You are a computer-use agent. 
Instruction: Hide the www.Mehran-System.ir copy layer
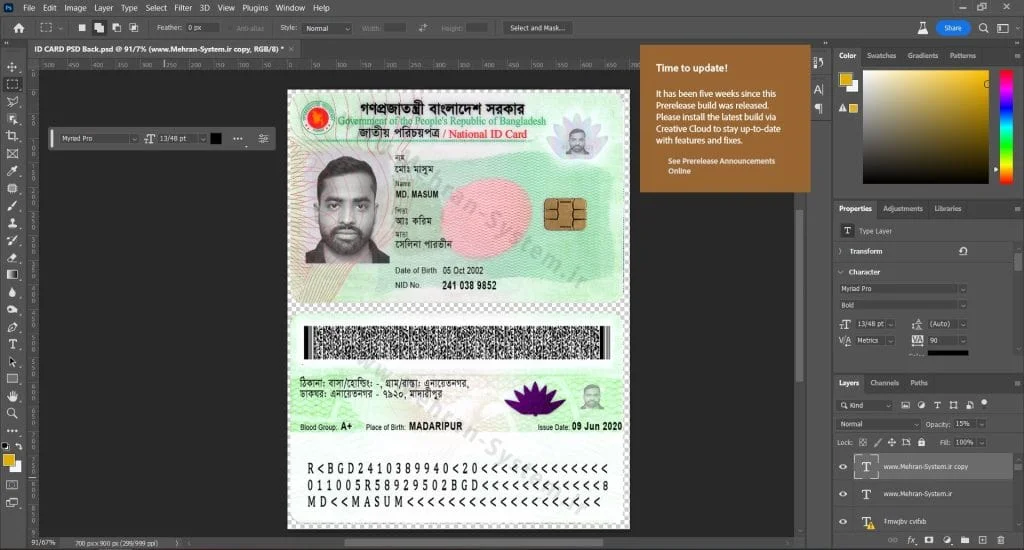pyautogui.click(x=843, y=466)
